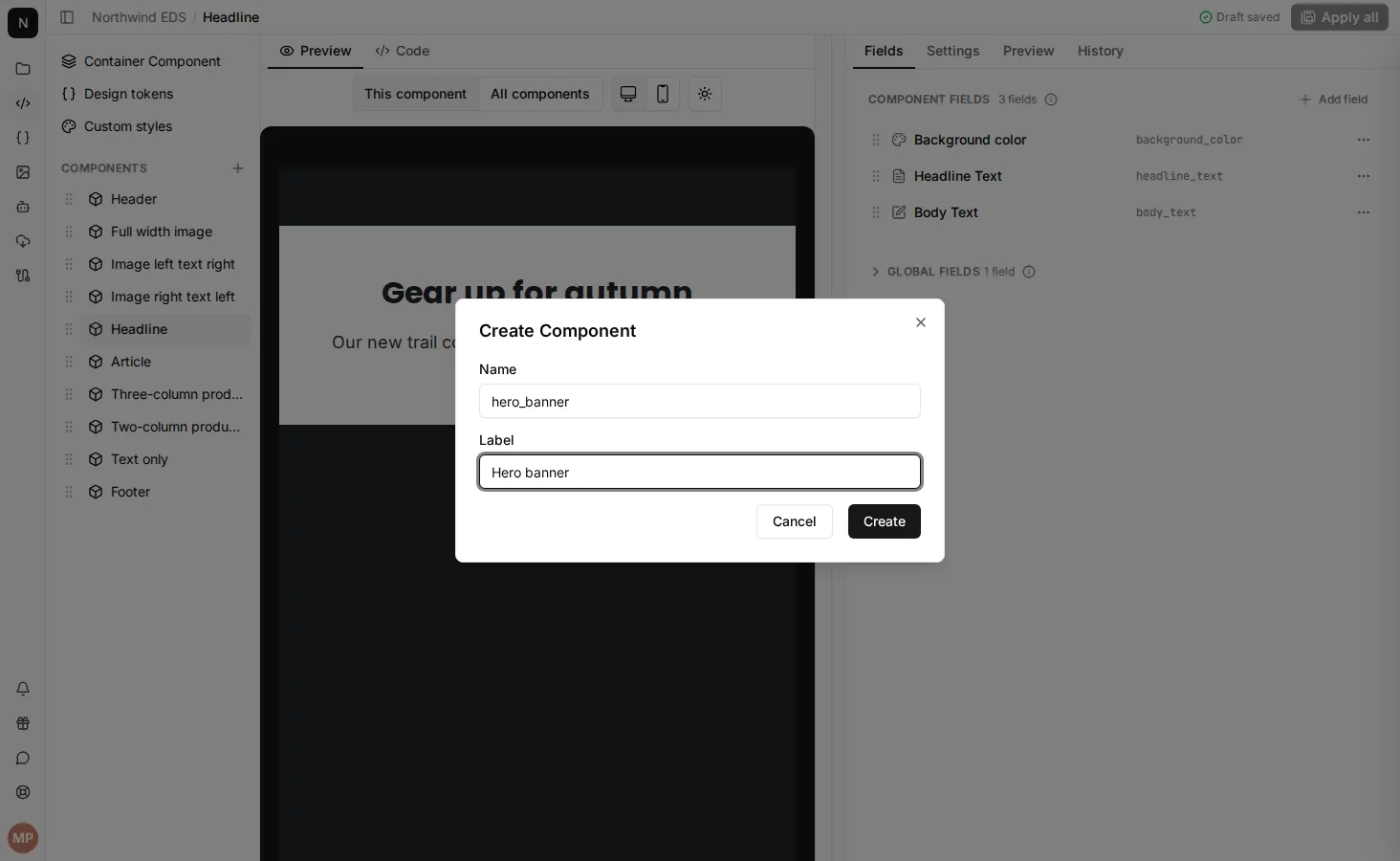1400x861 pixels.
Task: Click Add field button
Action: point(1333,99)
